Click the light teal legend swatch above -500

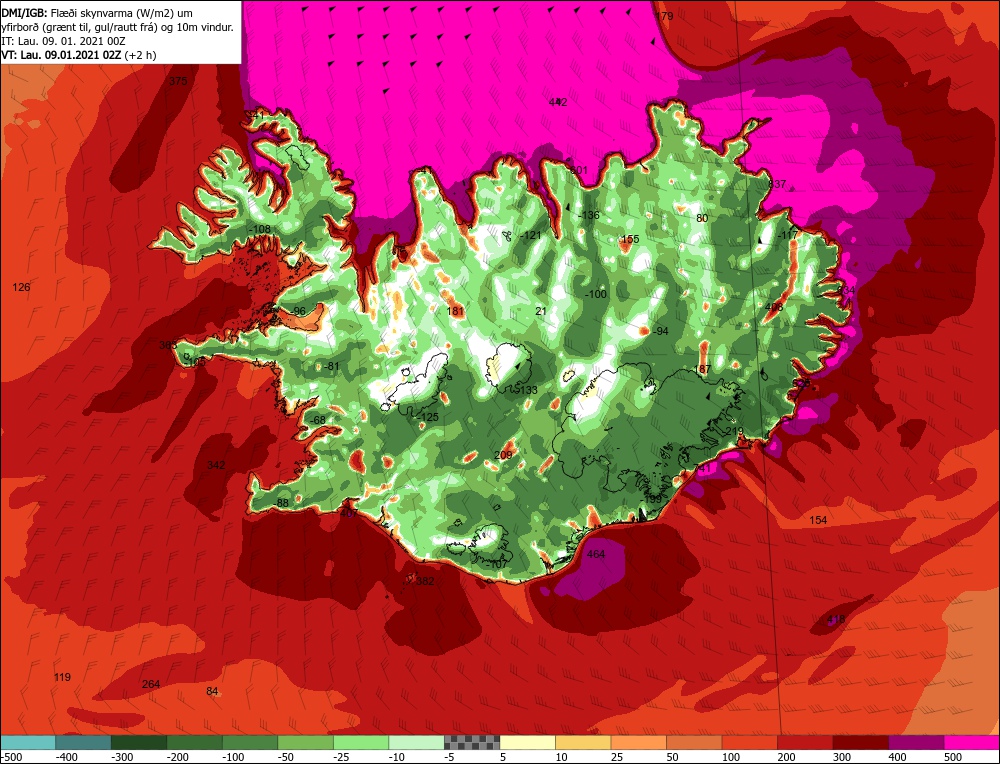[x=28, y=742]
